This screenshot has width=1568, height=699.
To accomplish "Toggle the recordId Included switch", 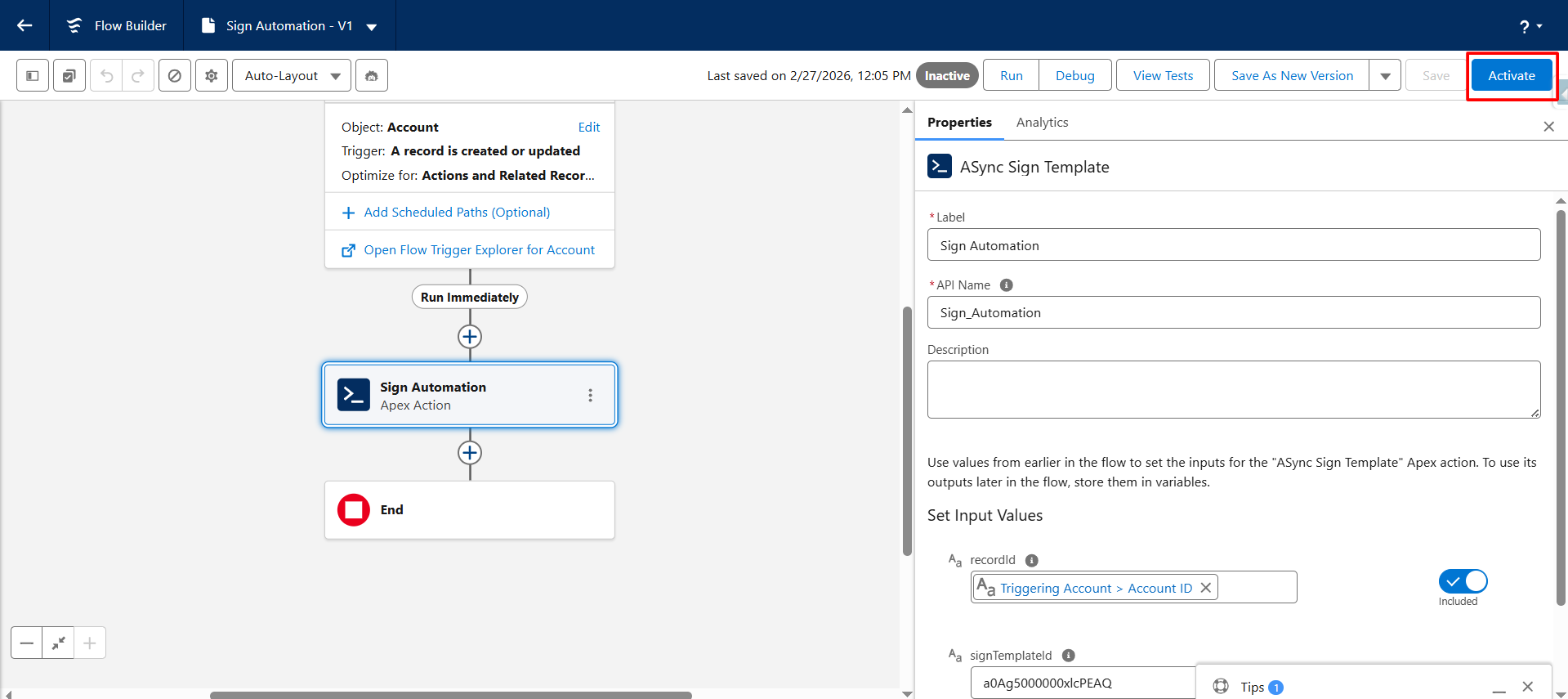I will (1463, 581).
